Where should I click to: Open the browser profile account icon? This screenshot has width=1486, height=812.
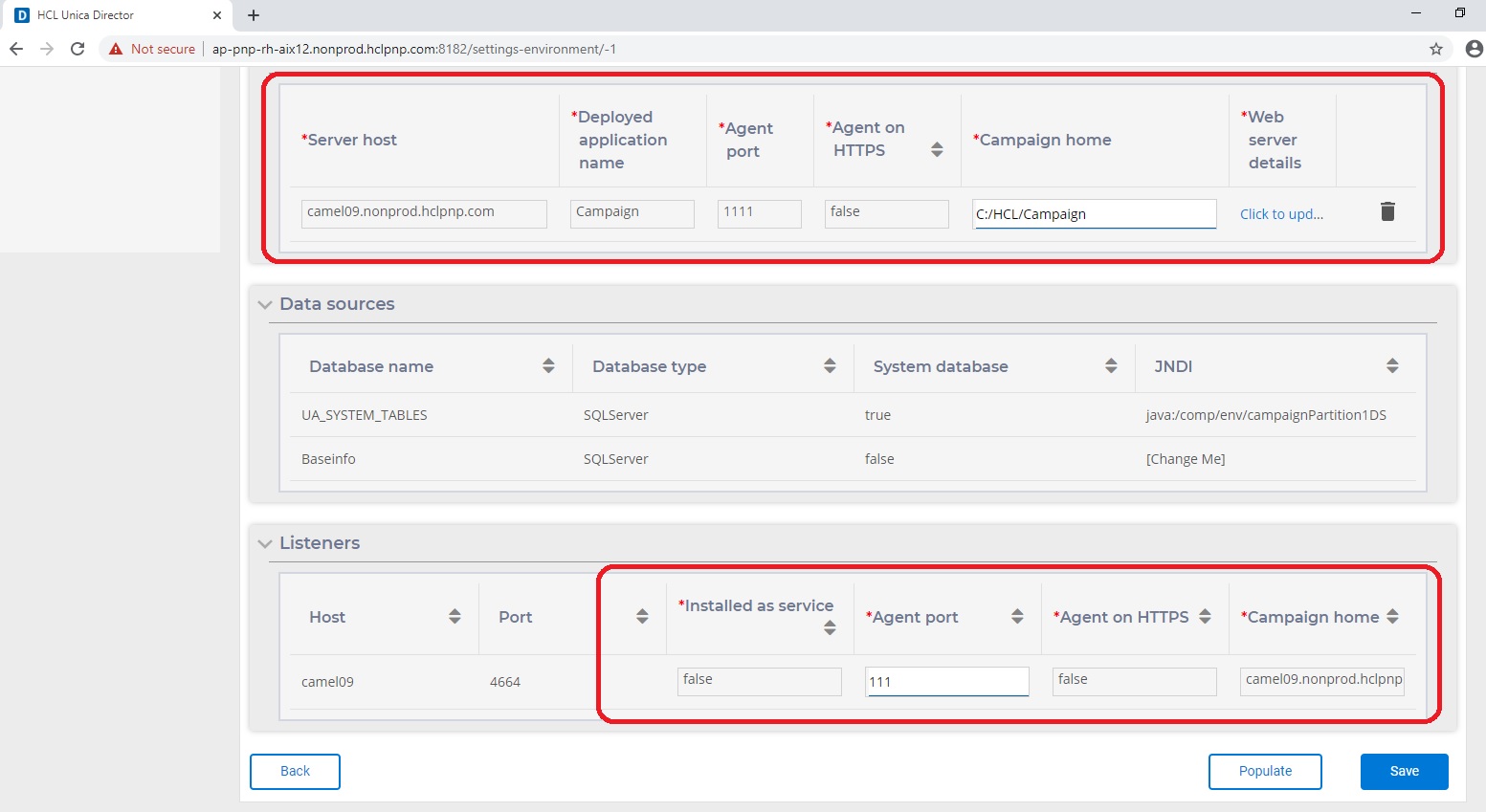click(1474, 48)
